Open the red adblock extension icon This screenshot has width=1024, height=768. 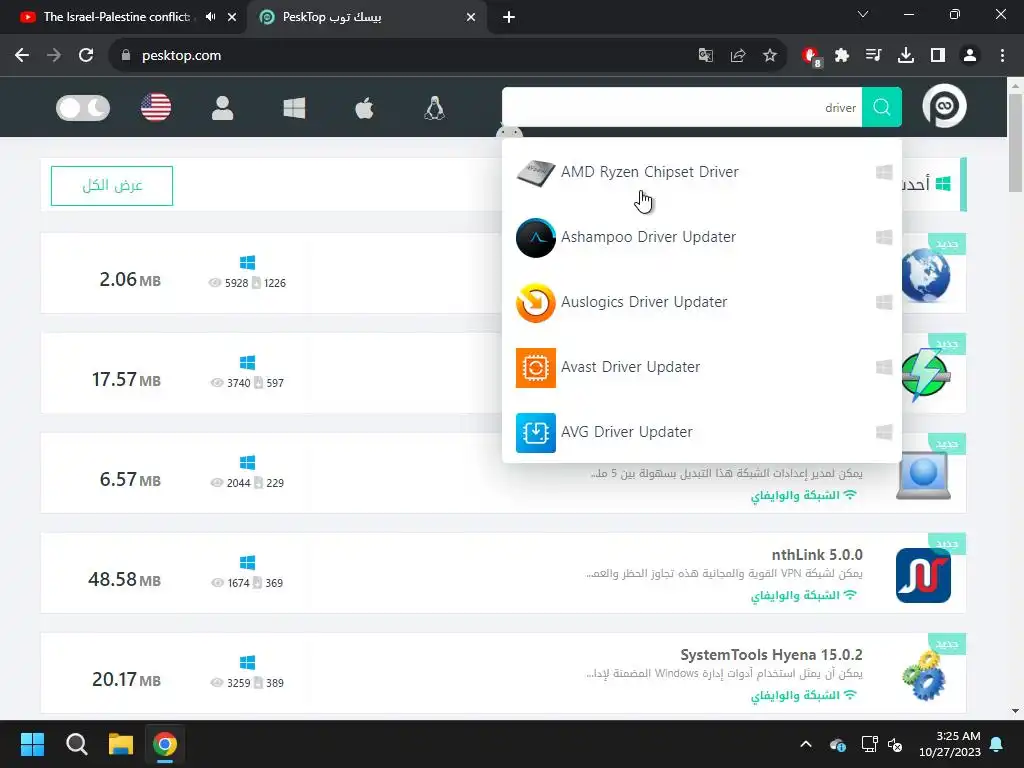[x=811, y=57]
